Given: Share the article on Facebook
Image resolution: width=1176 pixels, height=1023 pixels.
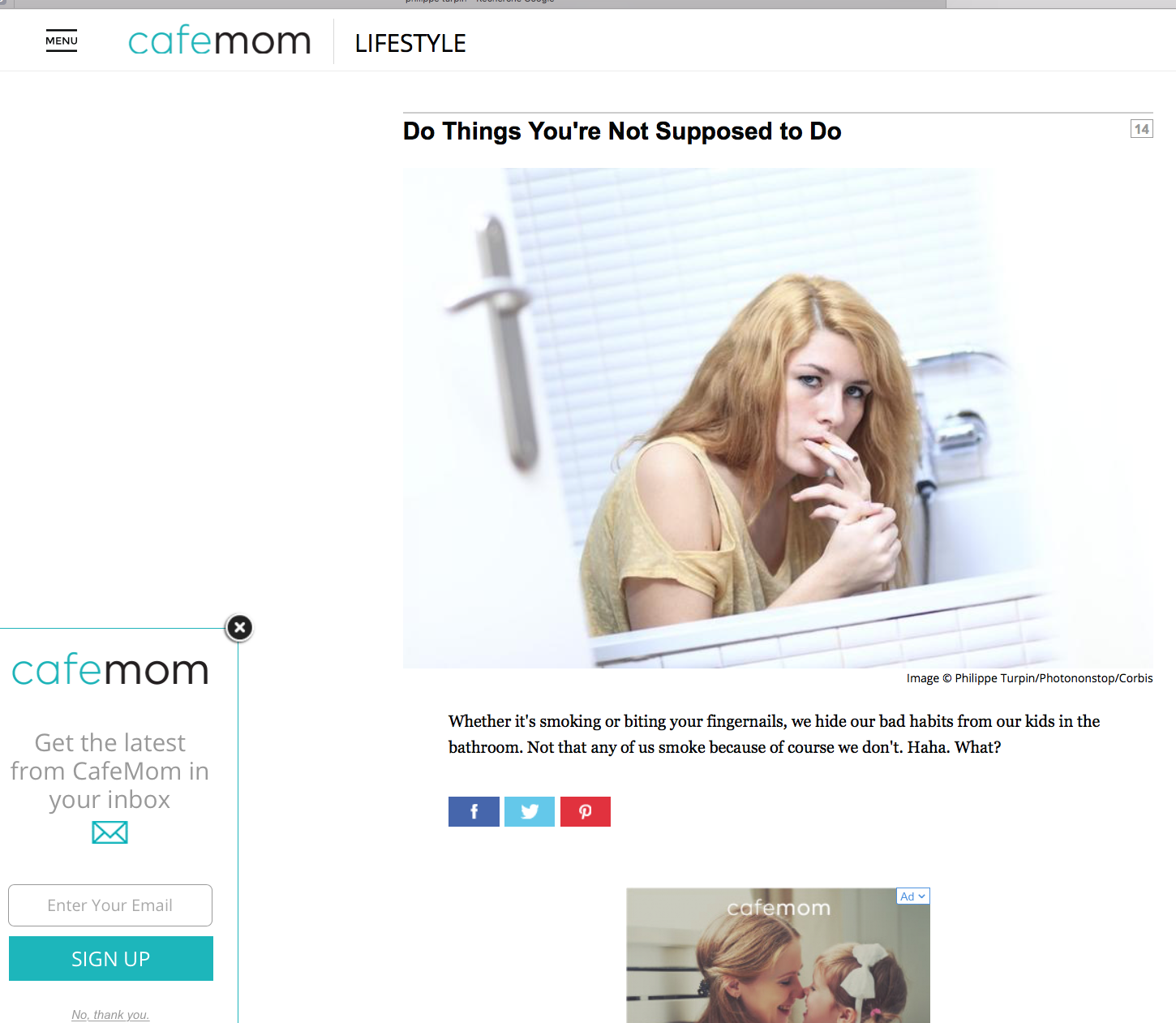Looking at the screenshot, I should pos(474,811).
